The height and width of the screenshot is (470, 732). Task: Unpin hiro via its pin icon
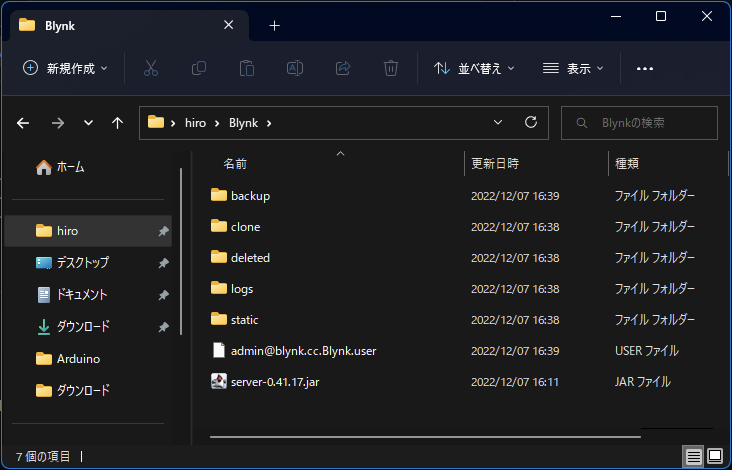tap(163, 231)
